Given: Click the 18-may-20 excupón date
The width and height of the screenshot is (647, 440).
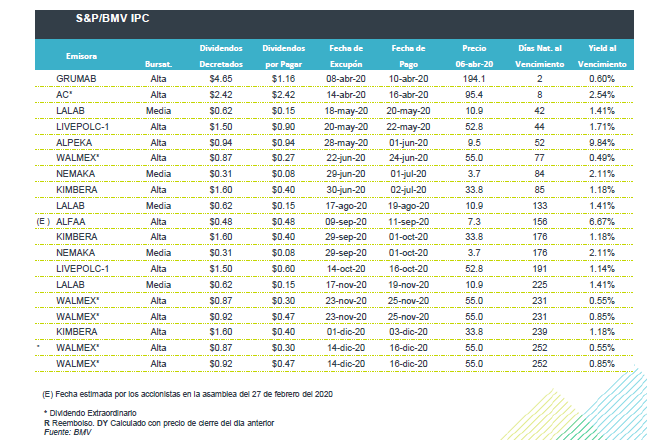Looking at the screenshot, I should pos(346,111).
